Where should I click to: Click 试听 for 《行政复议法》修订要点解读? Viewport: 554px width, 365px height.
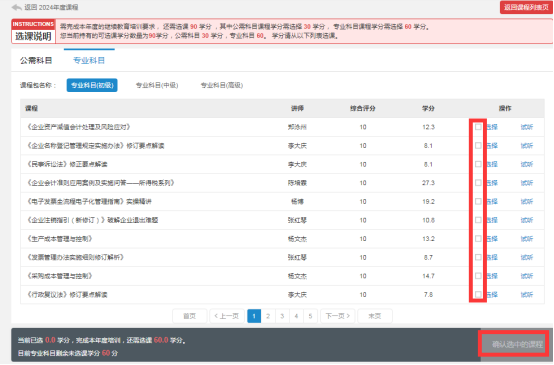(x=527, y=295)
